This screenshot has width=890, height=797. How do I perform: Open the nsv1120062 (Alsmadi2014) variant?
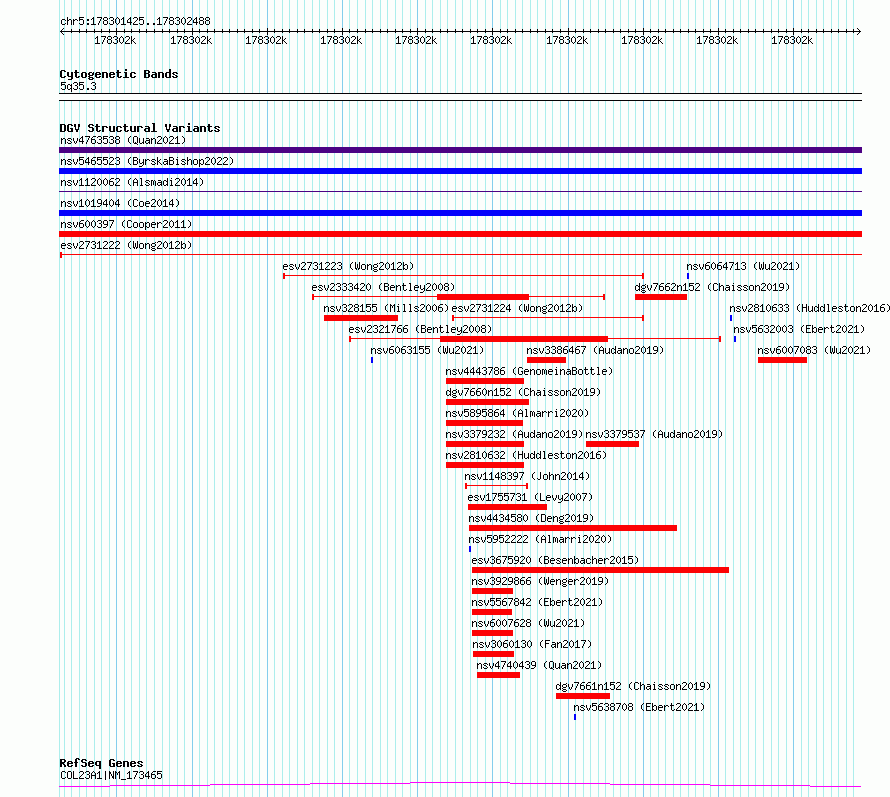coord(132,182)
